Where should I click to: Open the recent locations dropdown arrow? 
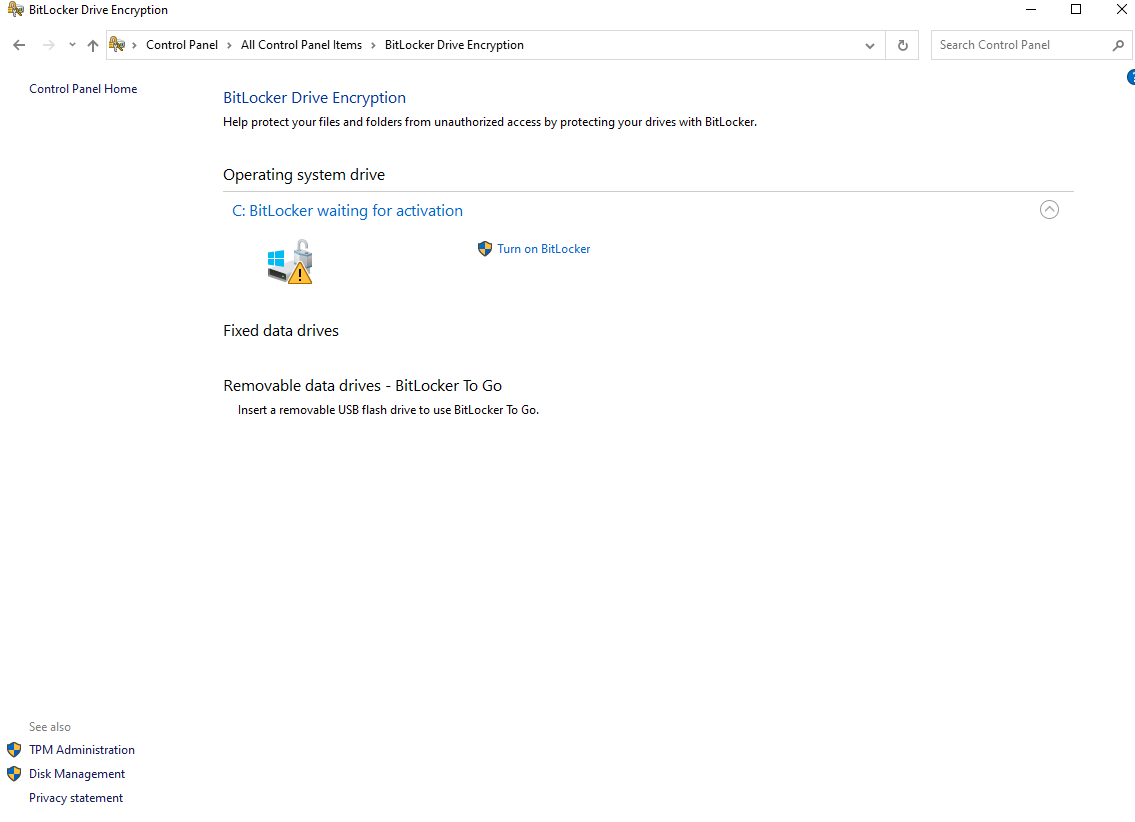point(72,45)
